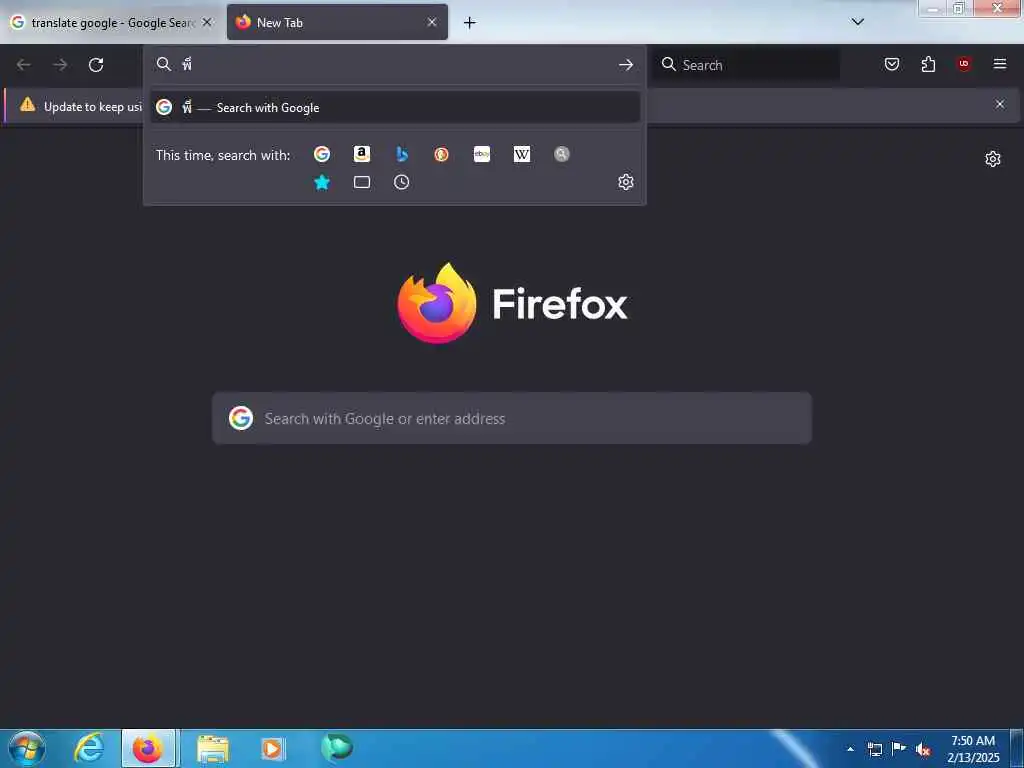This screenshot has width=1024, height=768.
Task: Launch Internet Explorer from taskbar
Action: coord(89,748)
